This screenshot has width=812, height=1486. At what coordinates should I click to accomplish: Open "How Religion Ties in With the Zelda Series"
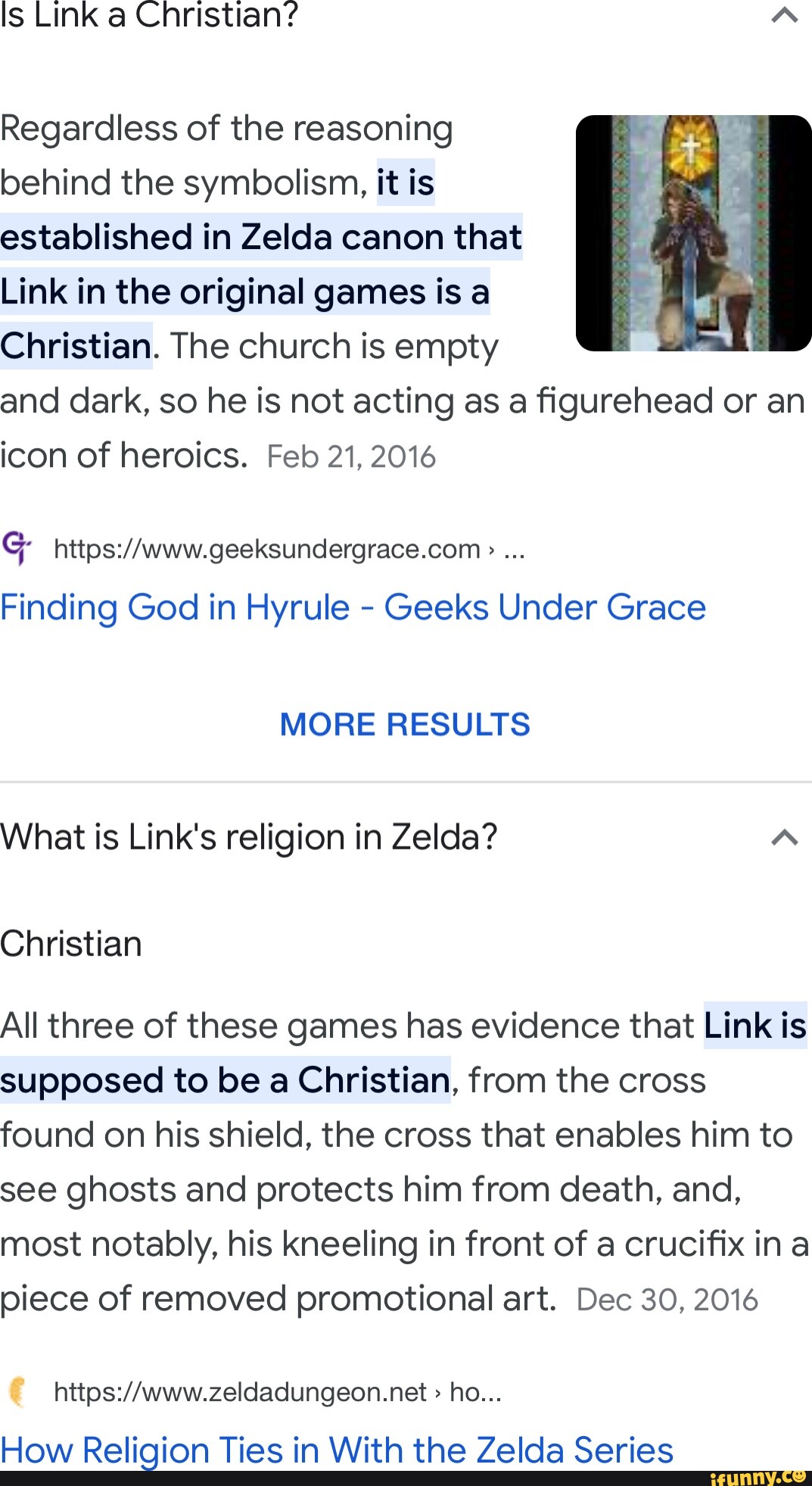click(337, 1450)
